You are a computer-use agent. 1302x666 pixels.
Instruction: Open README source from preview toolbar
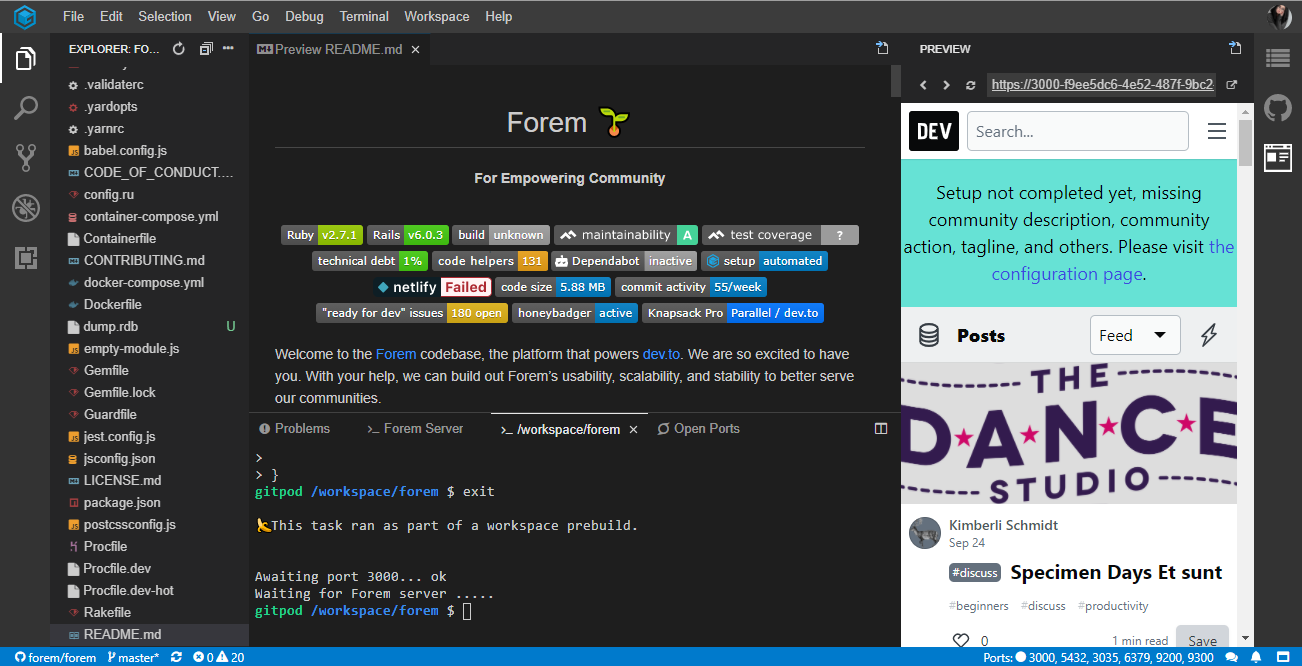(882, 48)
